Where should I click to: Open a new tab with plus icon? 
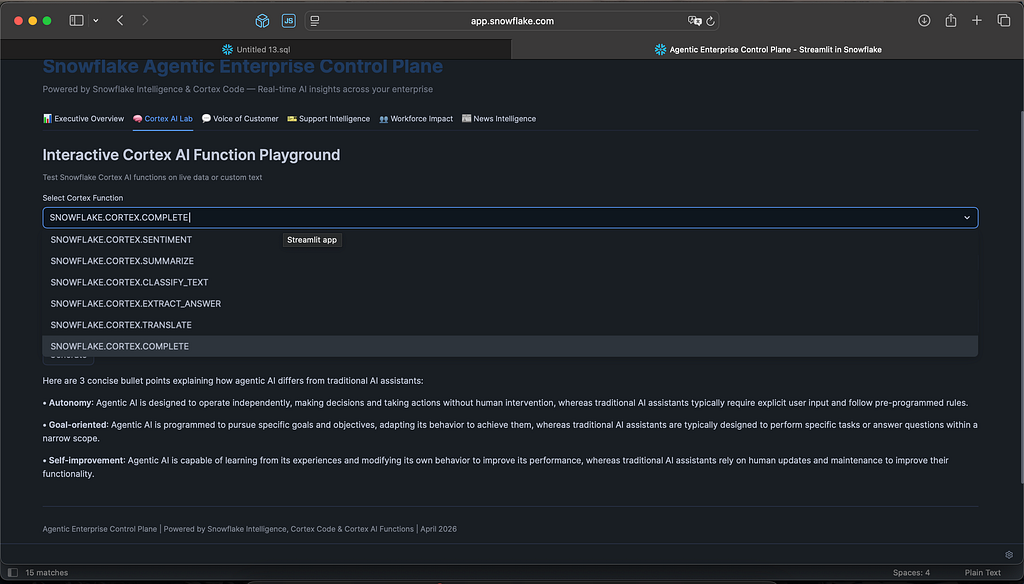[977, 21]
